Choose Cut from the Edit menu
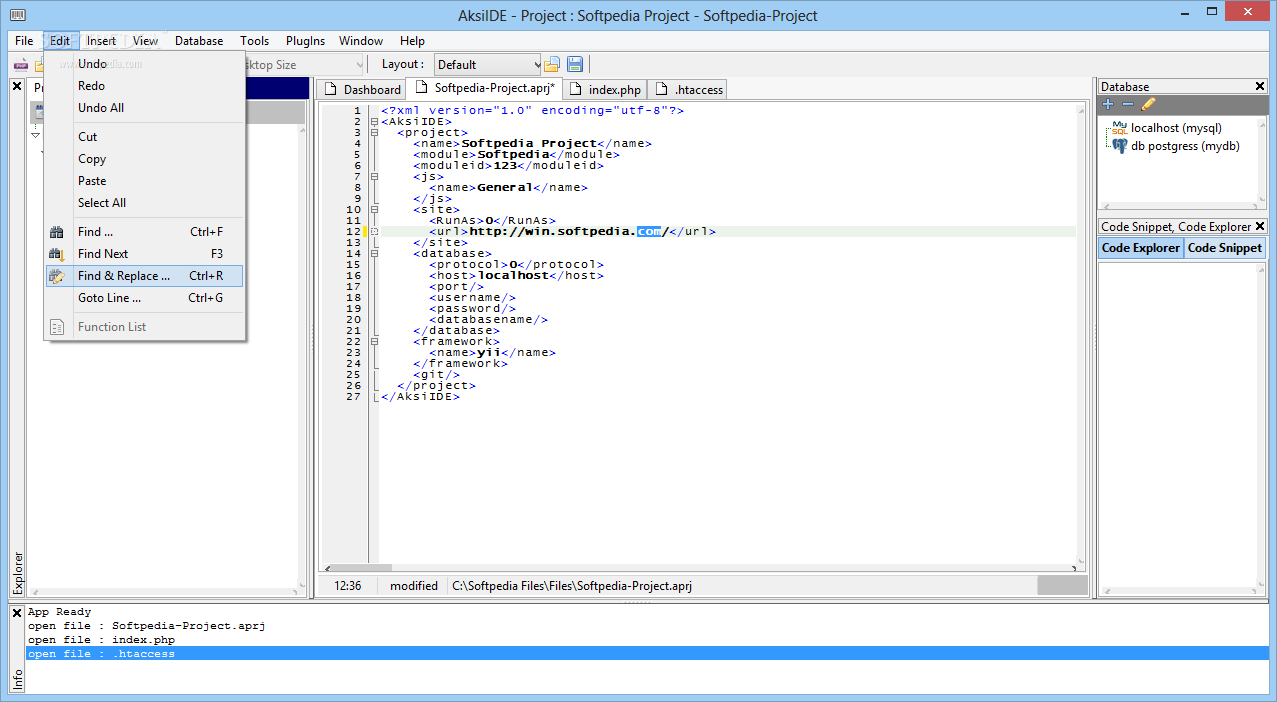This screenshot has width=1277, height=702. click(x=144, y=137)
